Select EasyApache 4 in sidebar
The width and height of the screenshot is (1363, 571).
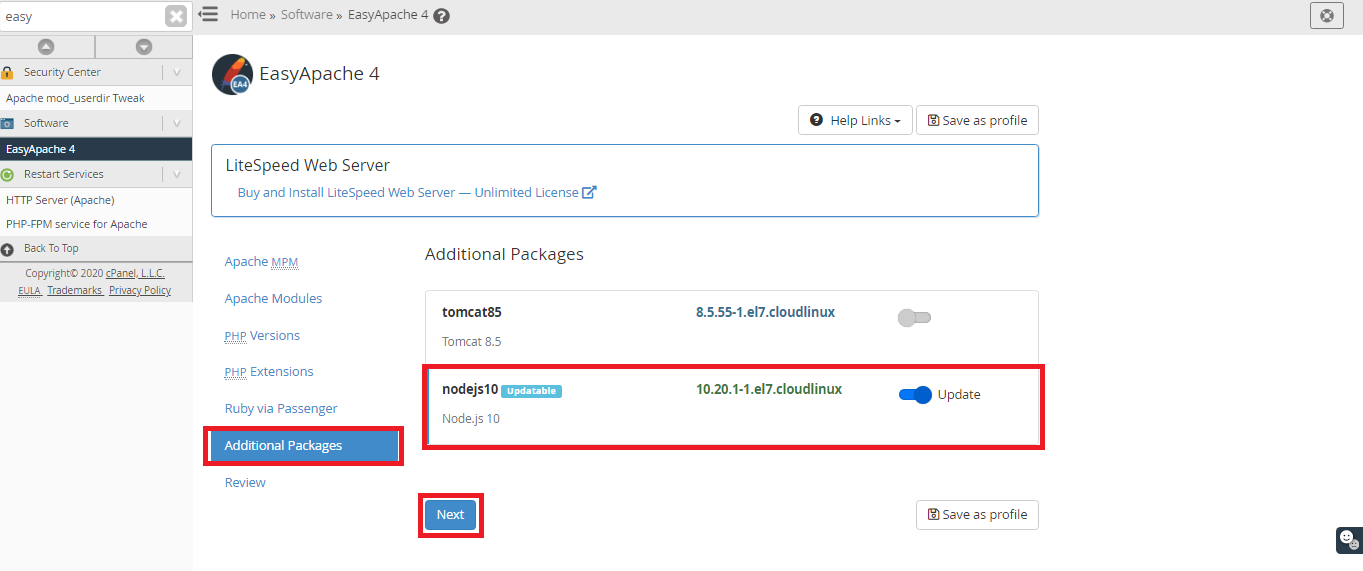pyautogui.click(x=96, y=149)
